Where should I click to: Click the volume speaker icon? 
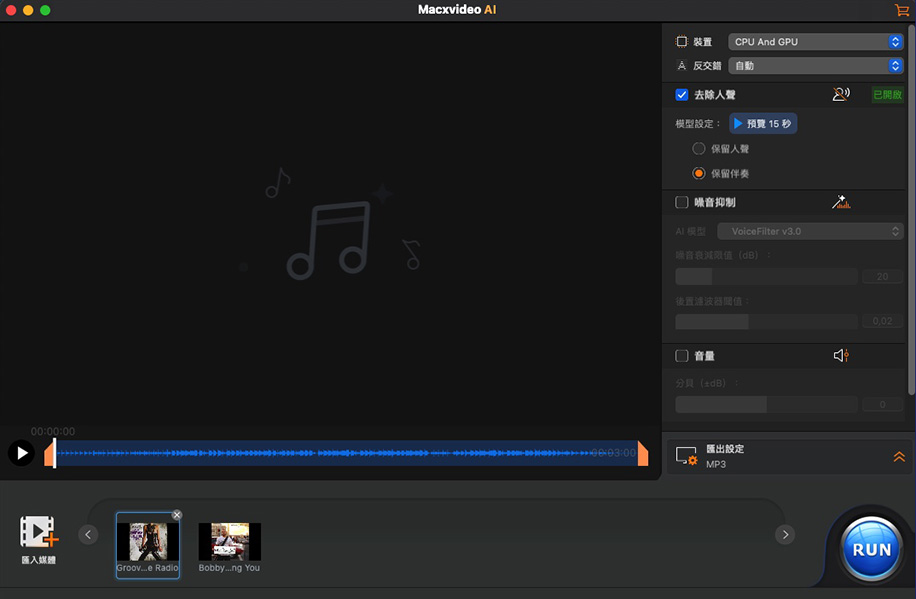(841, 355)
